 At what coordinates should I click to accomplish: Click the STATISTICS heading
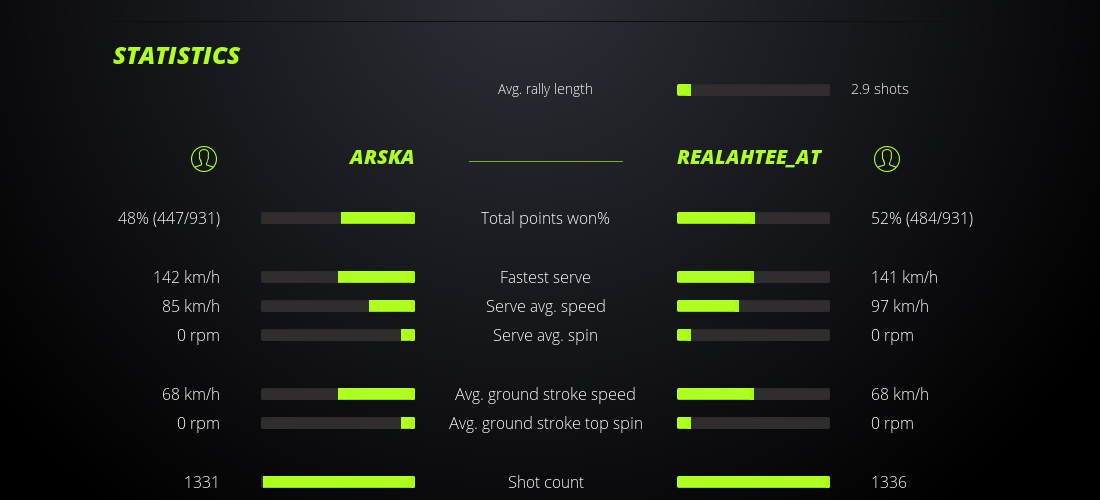coord(177,56)
